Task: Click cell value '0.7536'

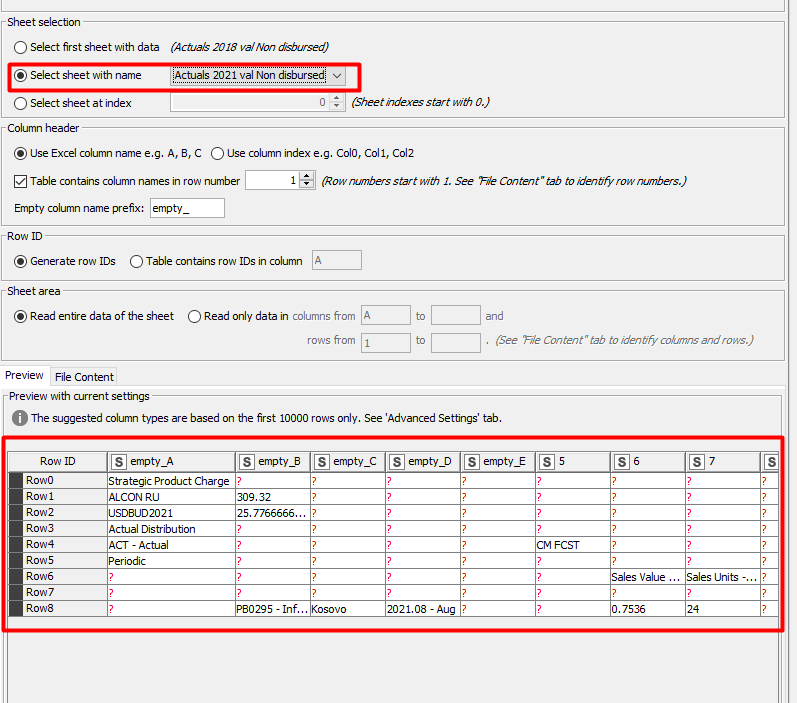Action: 648,609
